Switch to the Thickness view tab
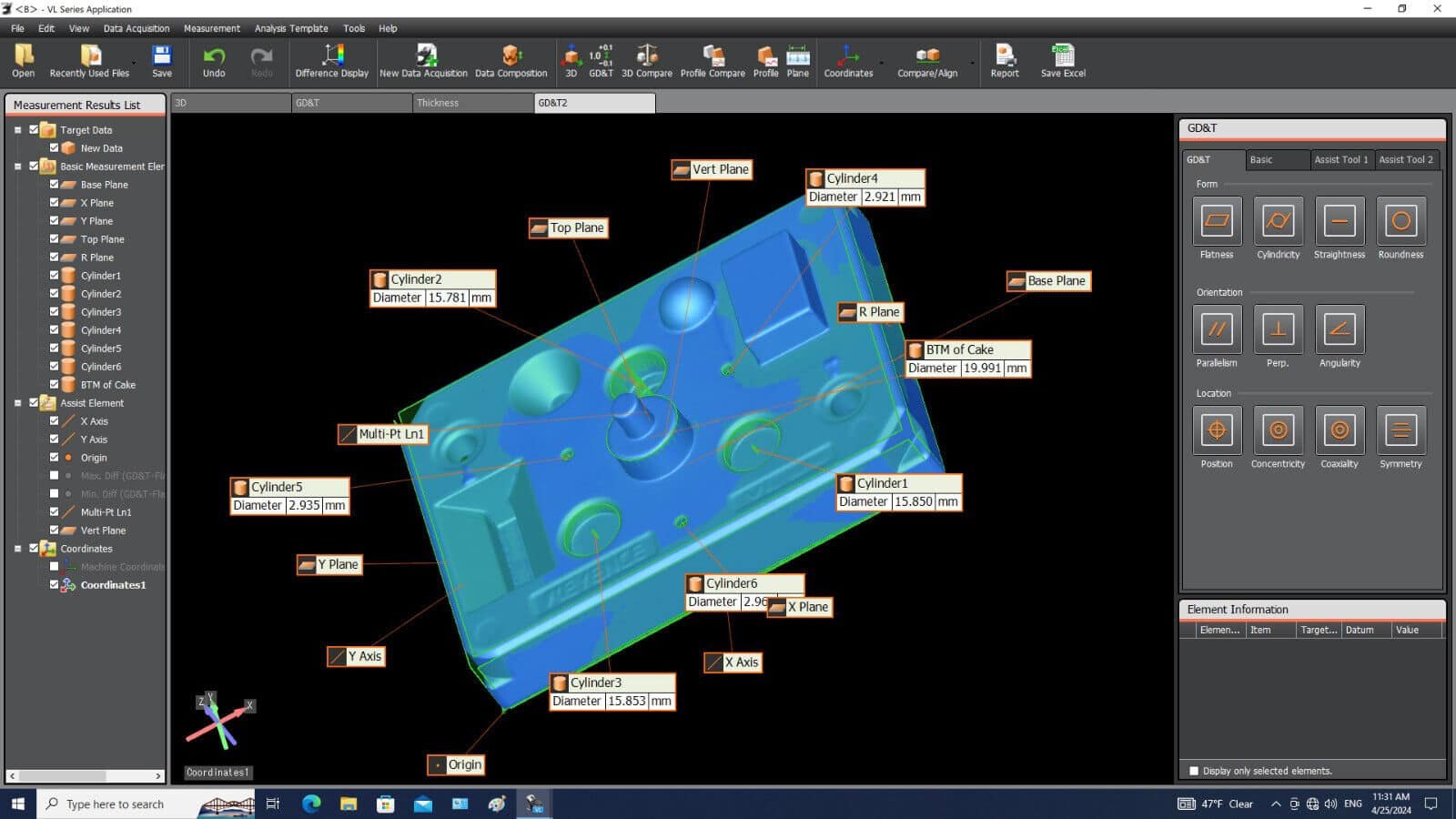Viewport: 1456px width, 819px height. pos(473,103)
